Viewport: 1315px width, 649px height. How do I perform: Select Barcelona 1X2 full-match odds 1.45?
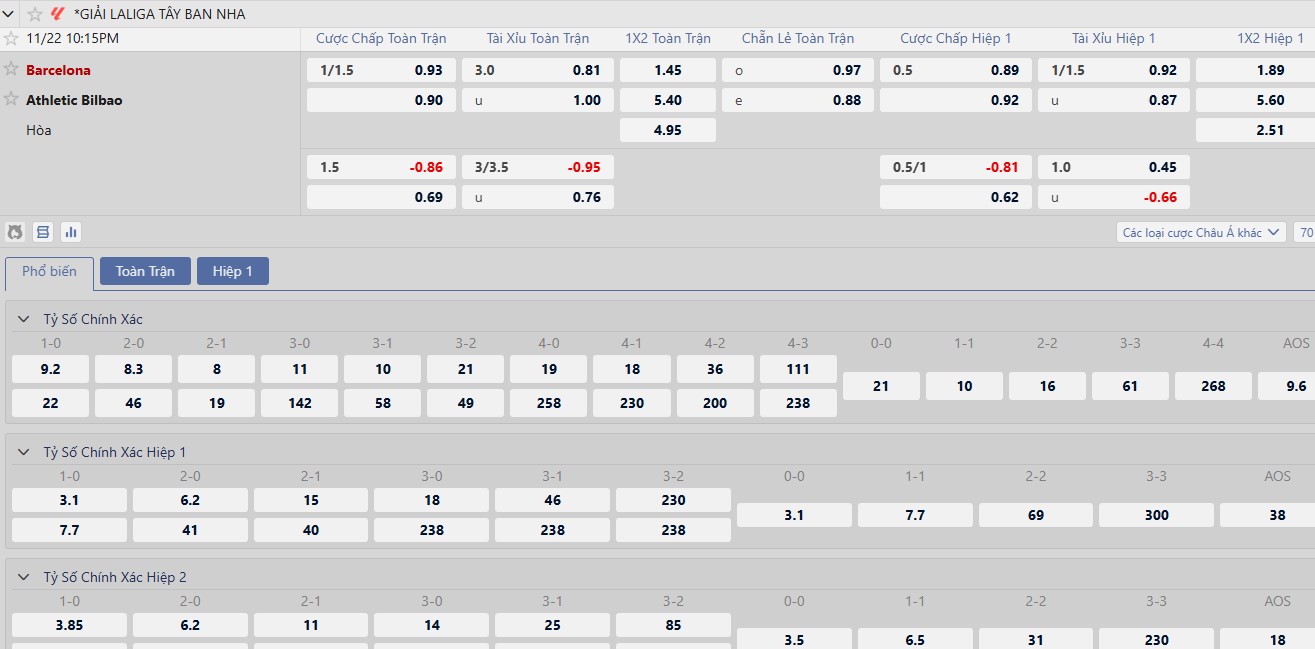[667, 70]
